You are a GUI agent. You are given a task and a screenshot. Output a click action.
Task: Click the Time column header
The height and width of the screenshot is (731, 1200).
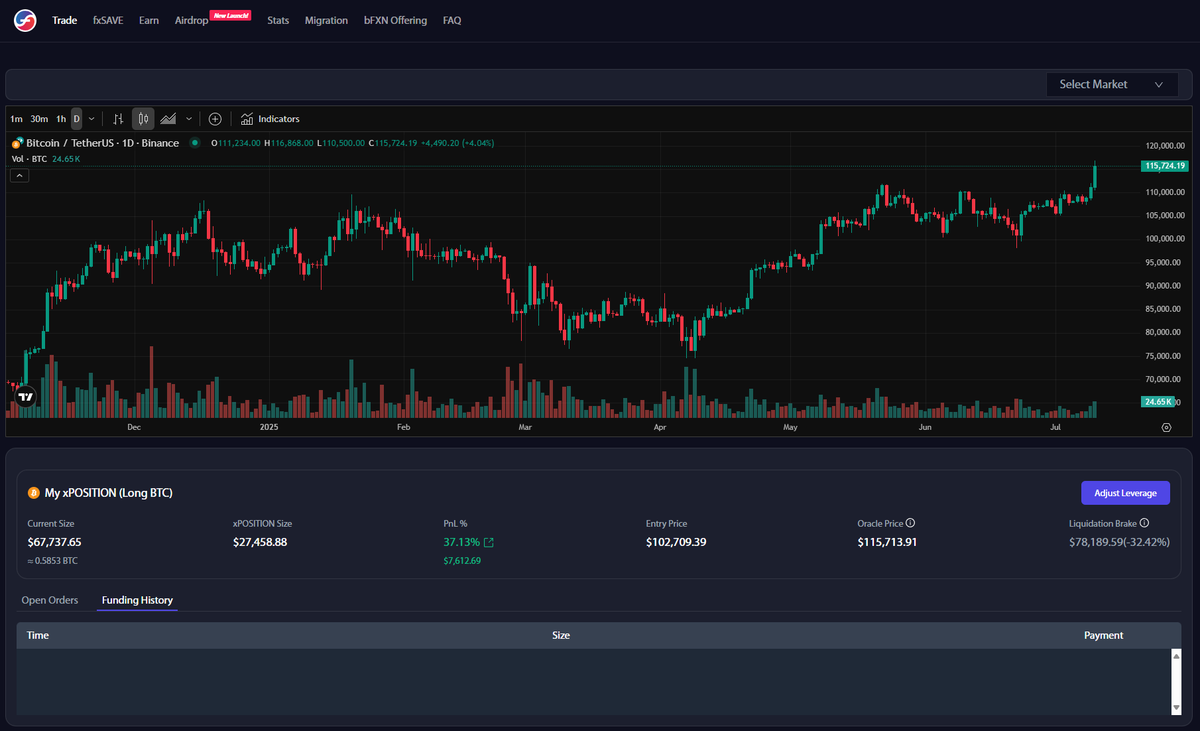(x=38, y=635)
